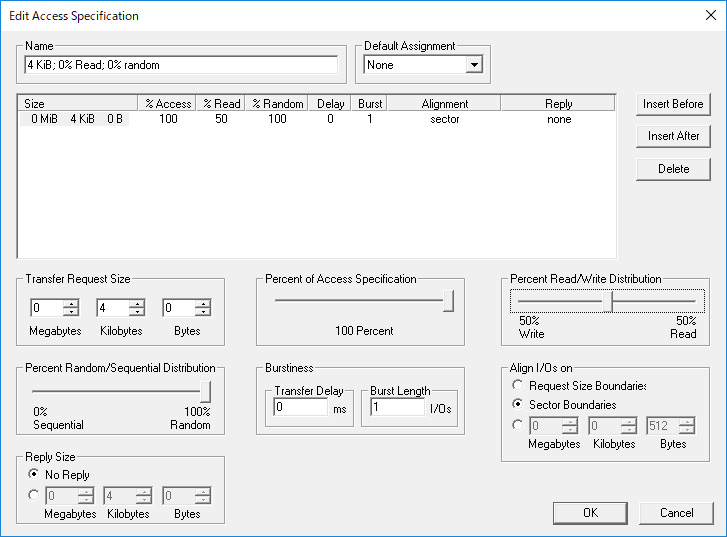The height and width of the screenshot is (537, 727).
Task: Select custom alignment size radio button
Action: (x=517, y=425)
